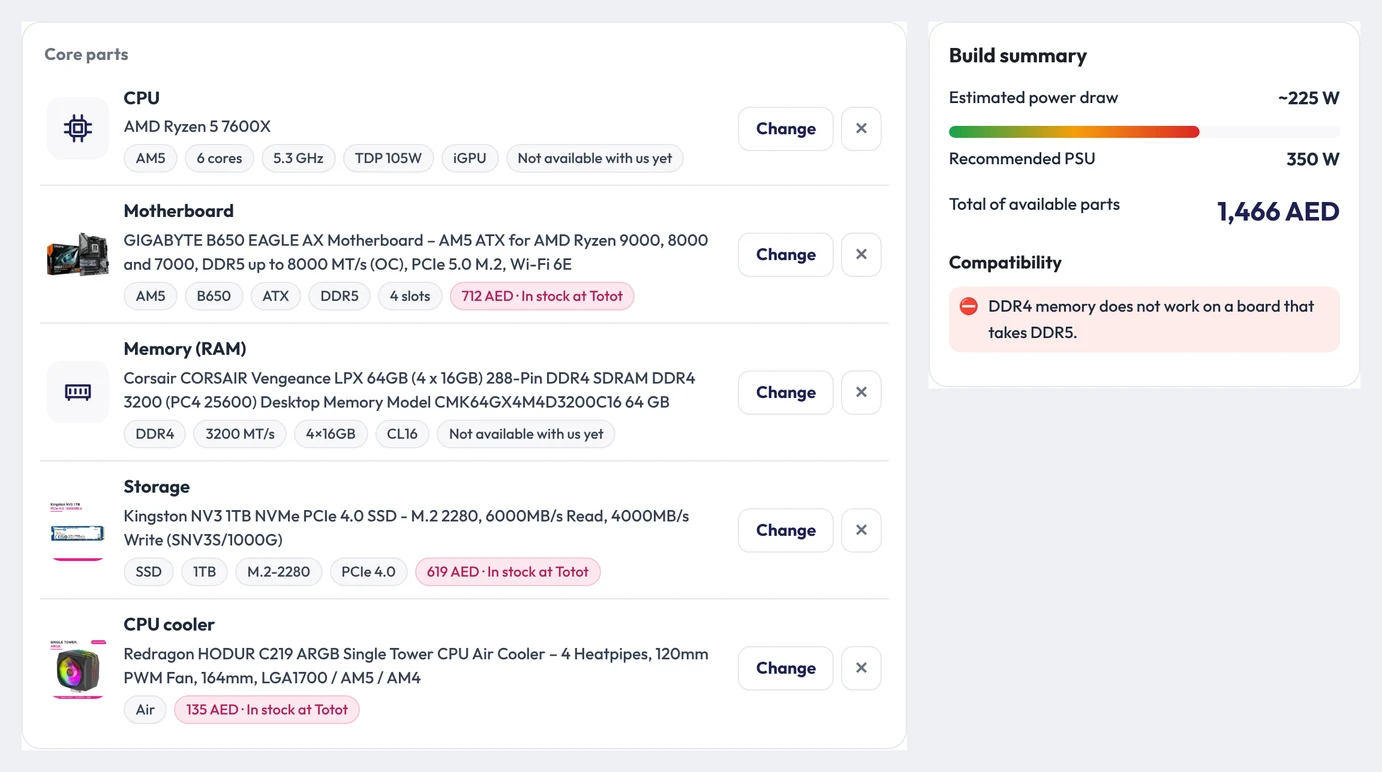Remove the Memory (RAM) with X
Viewport: 1382px width, 772px height.
click(861, 393)
